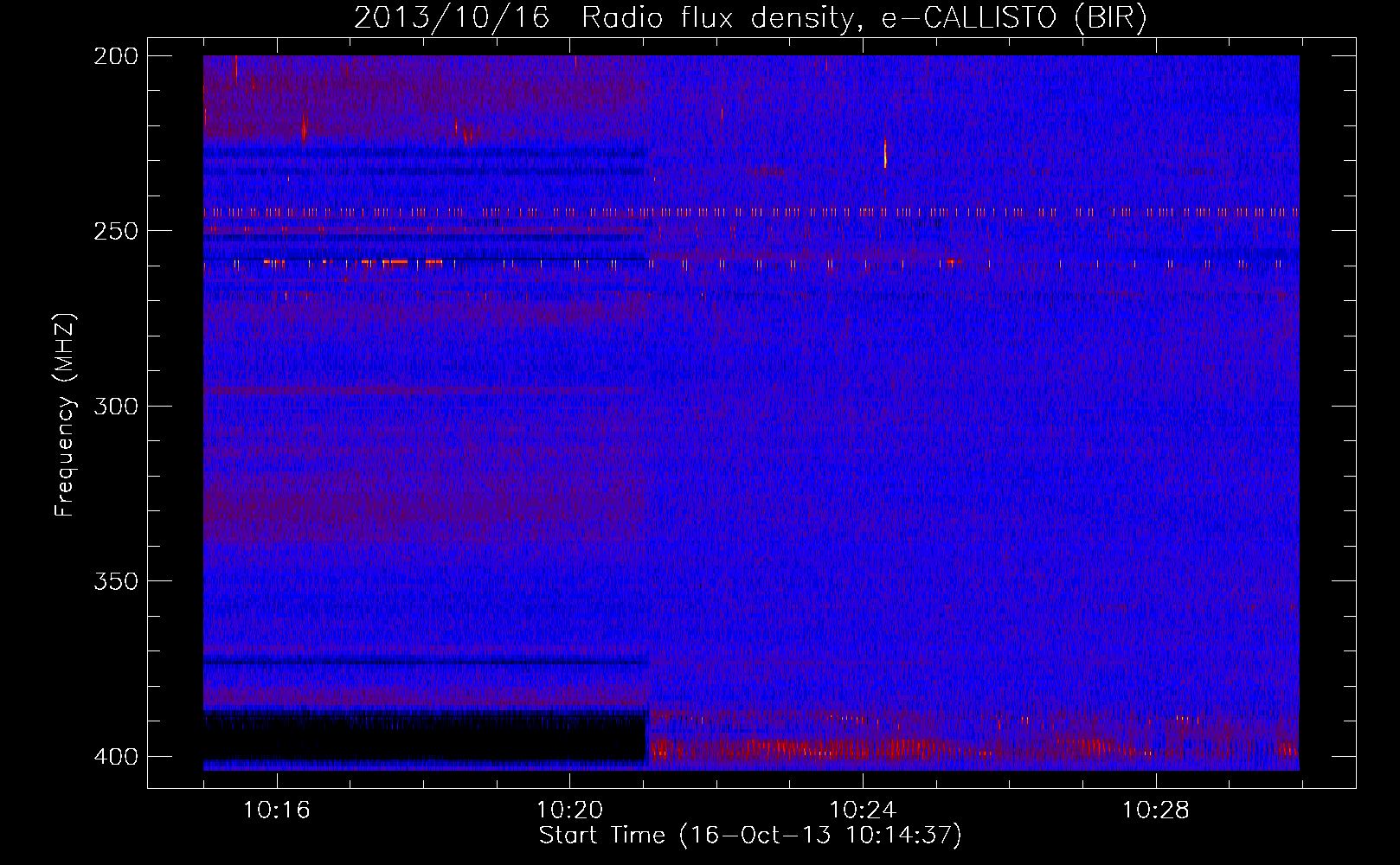Click the 200 frequency tick label
The height and width of the screenshot is (865, 1400).
click(x=116, y=56)
